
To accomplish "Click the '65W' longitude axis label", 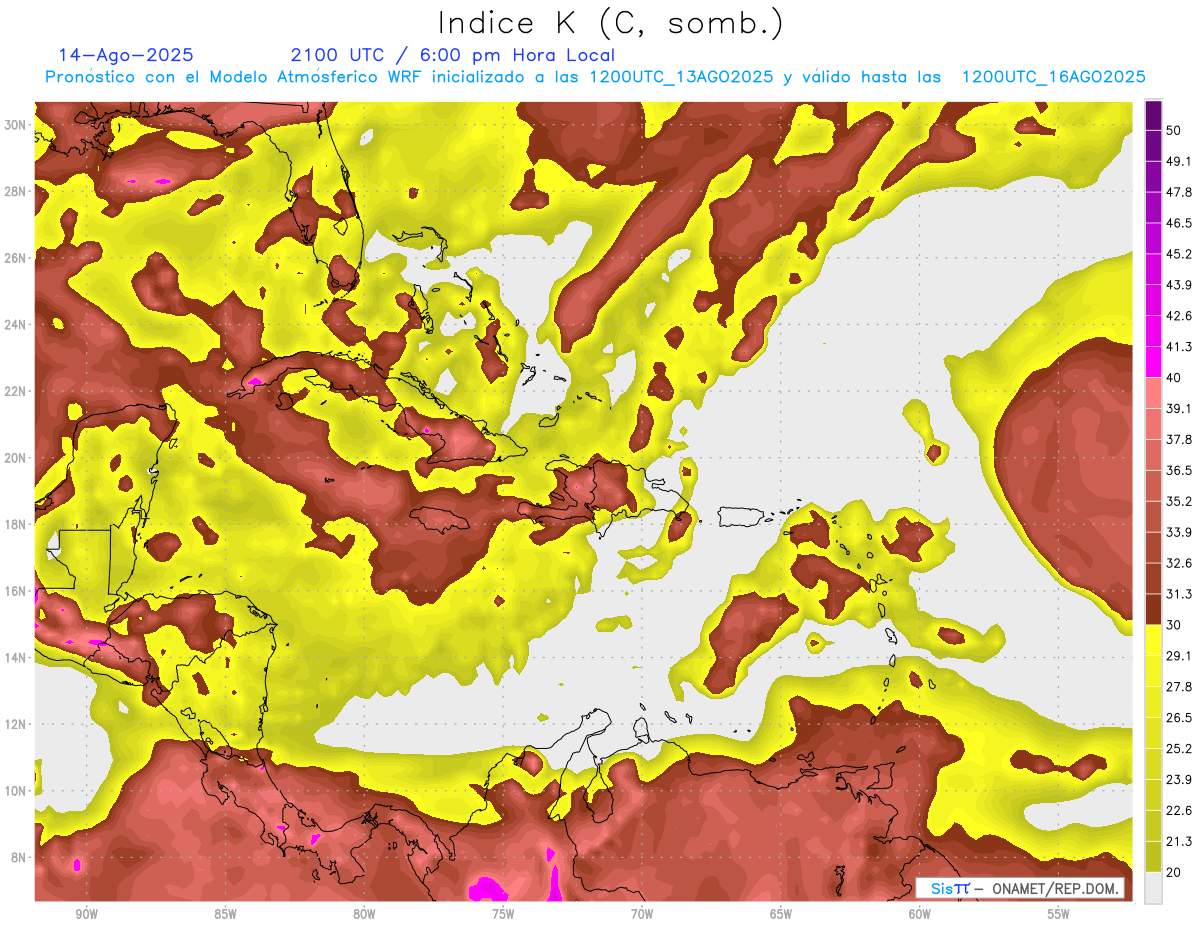I will click(x=781, y=914).
